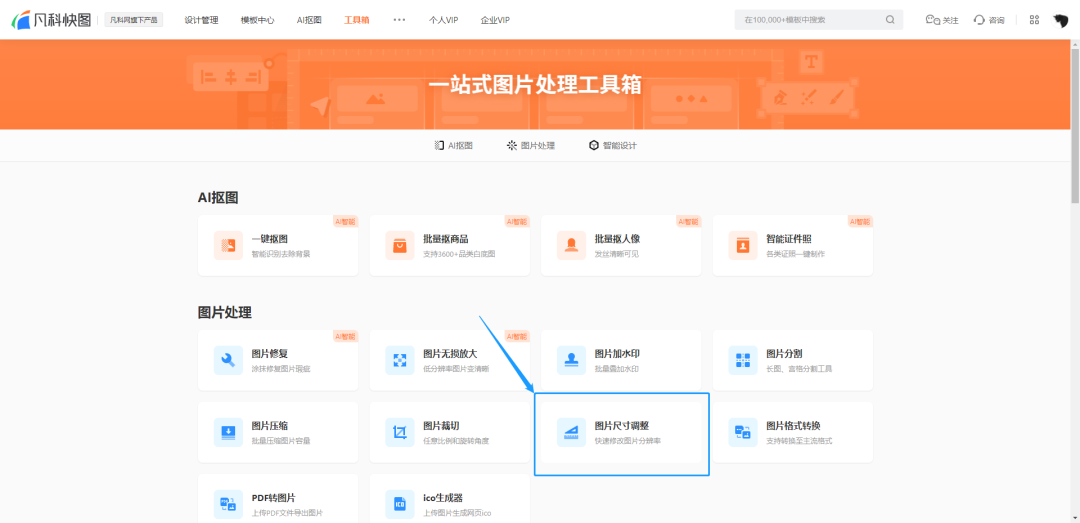
Task: Select the 图片分割 grid icon
Action: tap(742, 360)
